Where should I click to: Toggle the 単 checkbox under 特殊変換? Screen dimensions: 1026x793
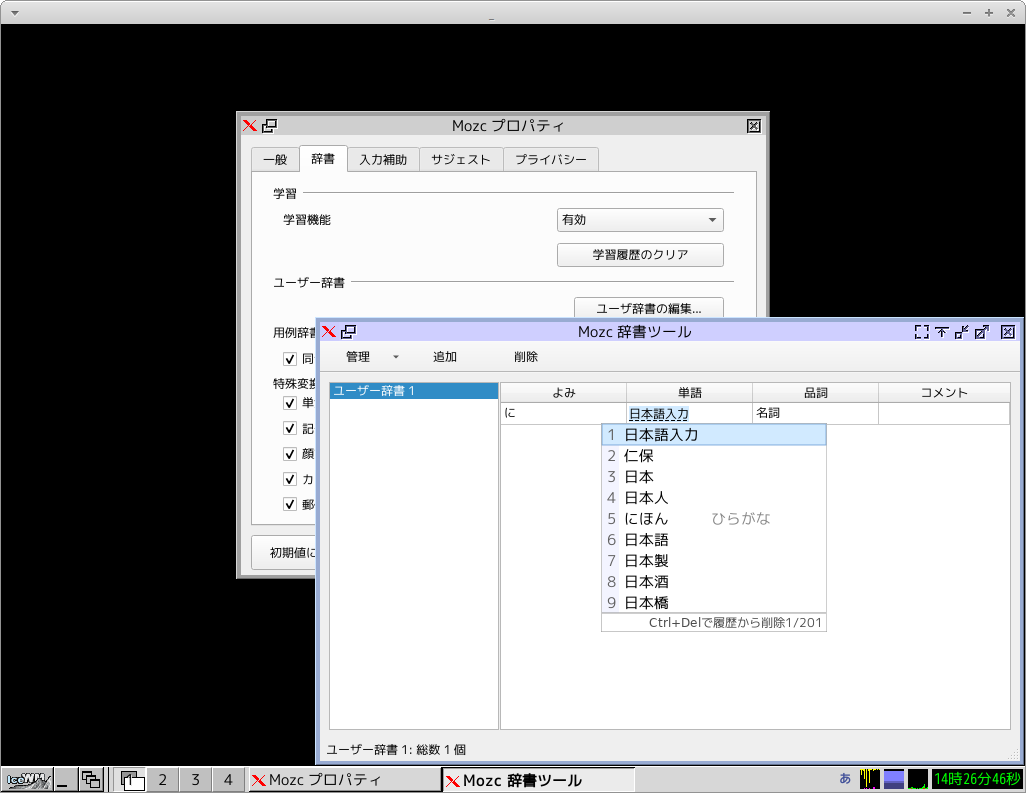(290, 403)
